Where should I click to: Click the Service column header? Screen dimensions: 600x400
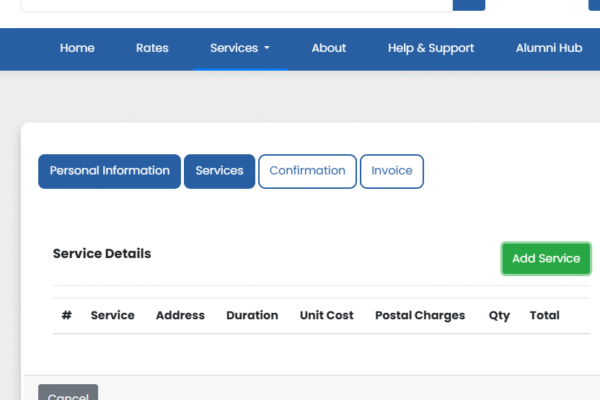[x=112, y=315]
